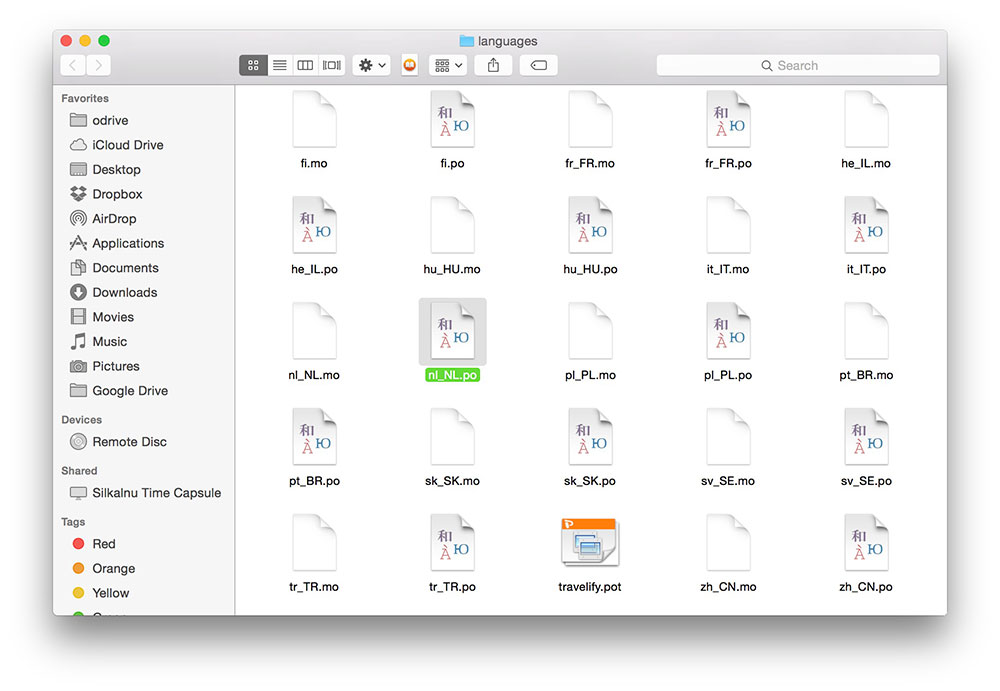Switch to Cover Flow view
This screenshot has width=1000, height=691.
click(332, 65)
